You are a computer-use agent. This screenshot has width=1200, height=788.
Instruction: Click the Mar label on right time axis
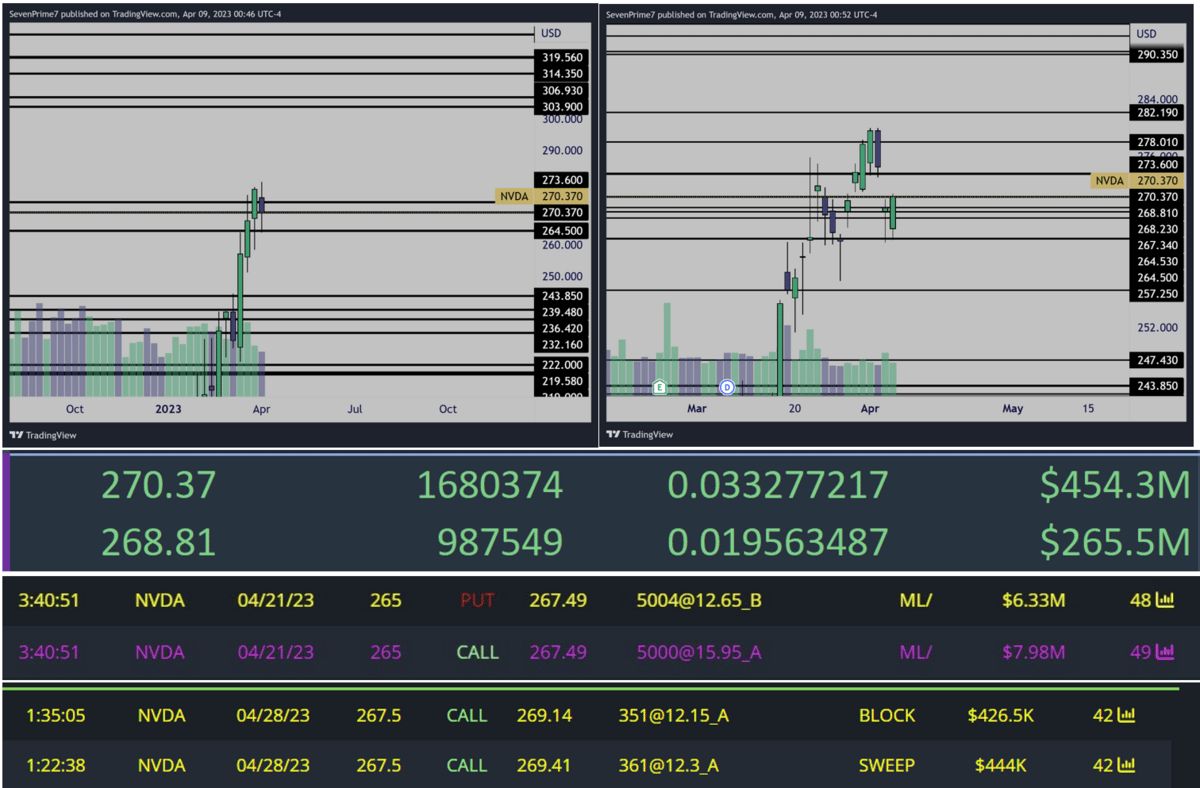tap(697, 409)
